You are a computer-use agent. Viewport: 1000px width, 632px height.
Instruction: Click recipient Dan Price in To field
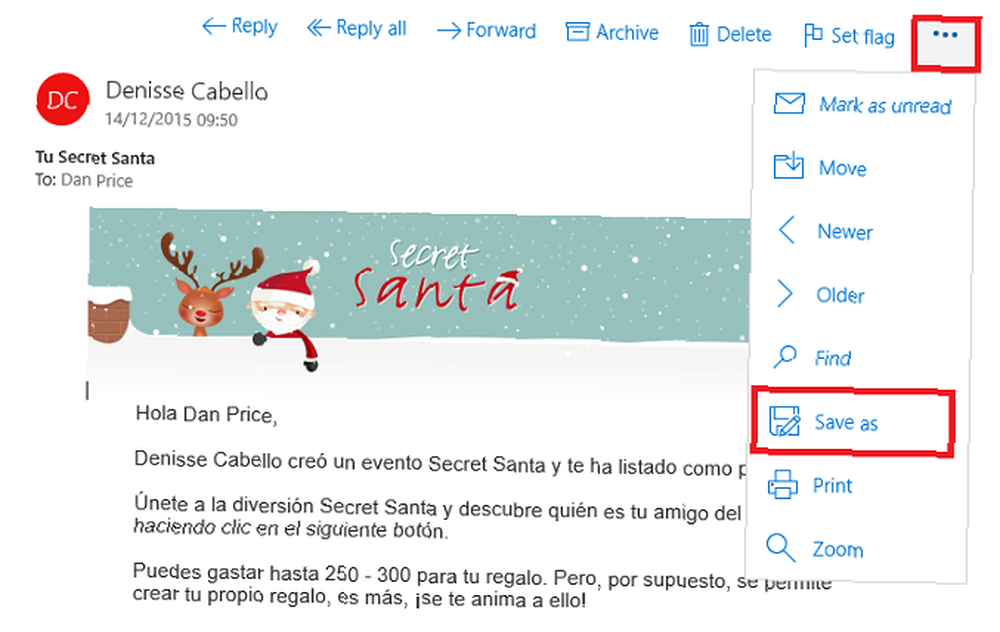[x=97, y=180]
